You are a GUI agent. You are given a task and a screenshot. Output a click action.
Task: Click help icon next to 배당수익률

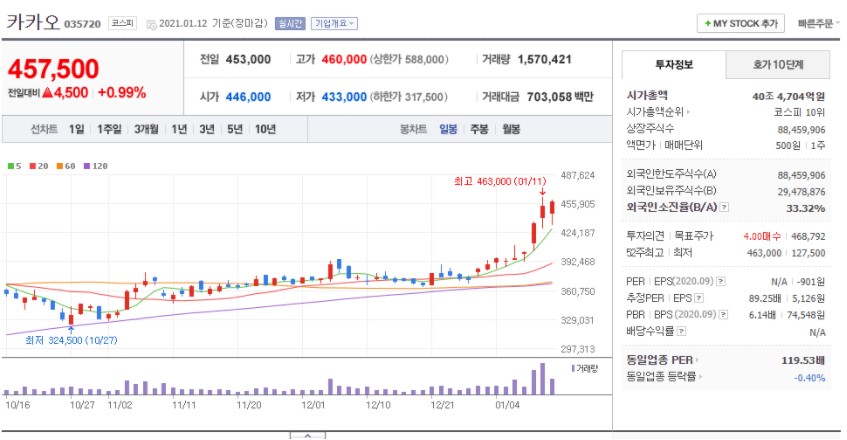point(682,331)
